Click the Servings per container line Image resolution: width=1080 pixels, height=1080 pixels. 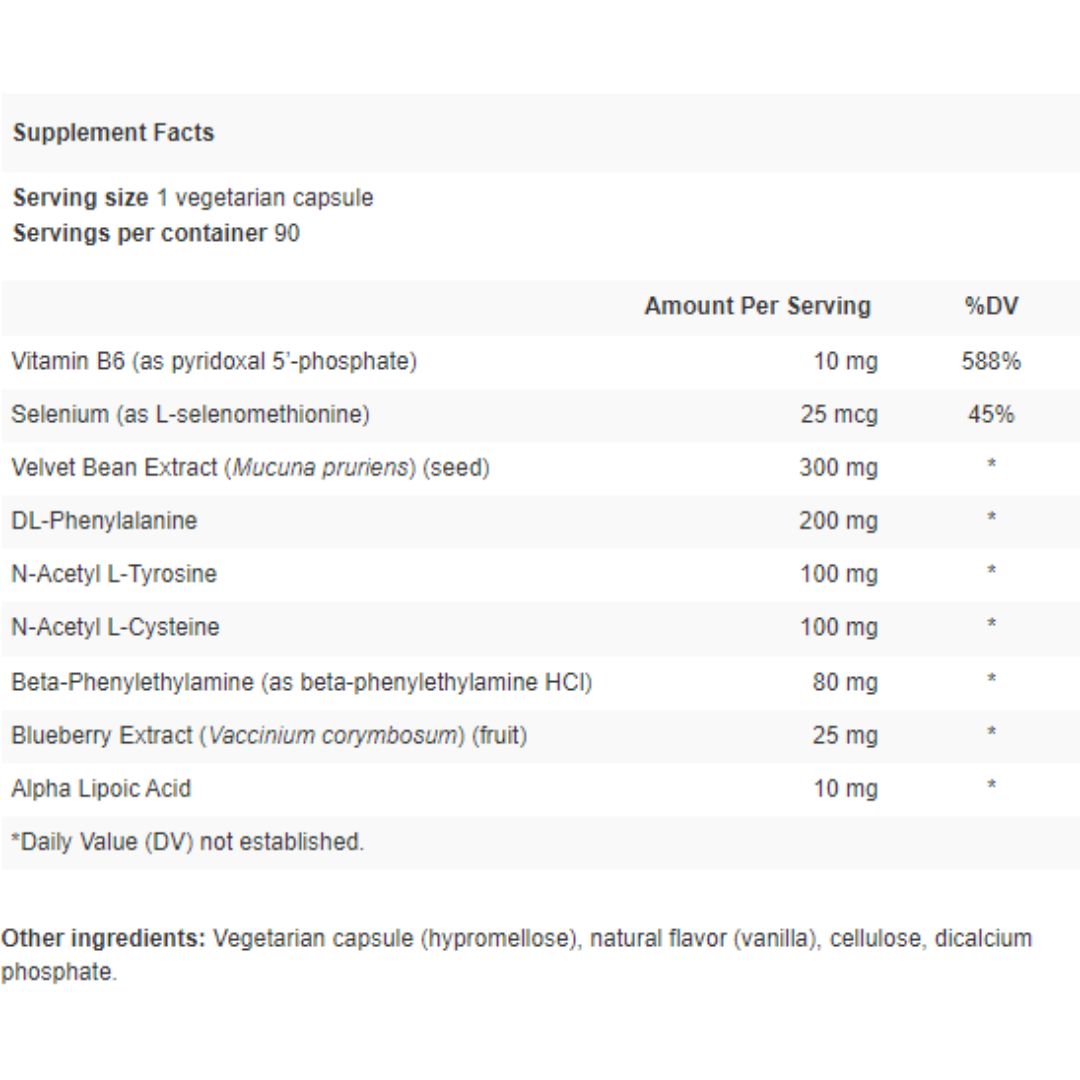(x=156, y=234)
